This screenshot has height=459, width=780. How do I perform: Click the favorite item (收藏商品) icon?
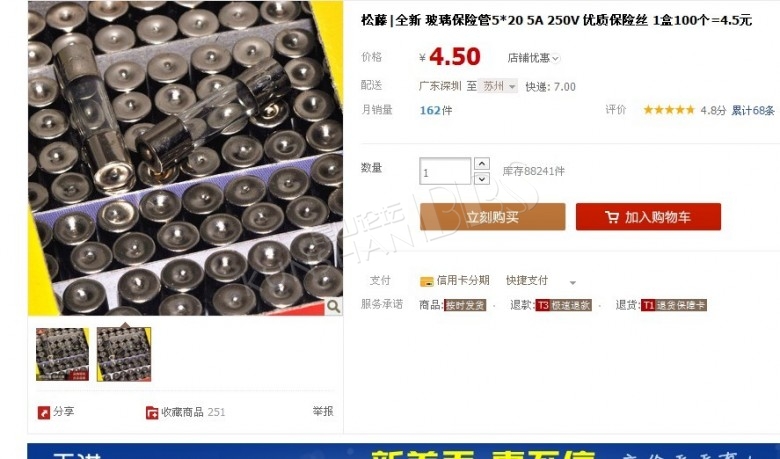[152, 412]
